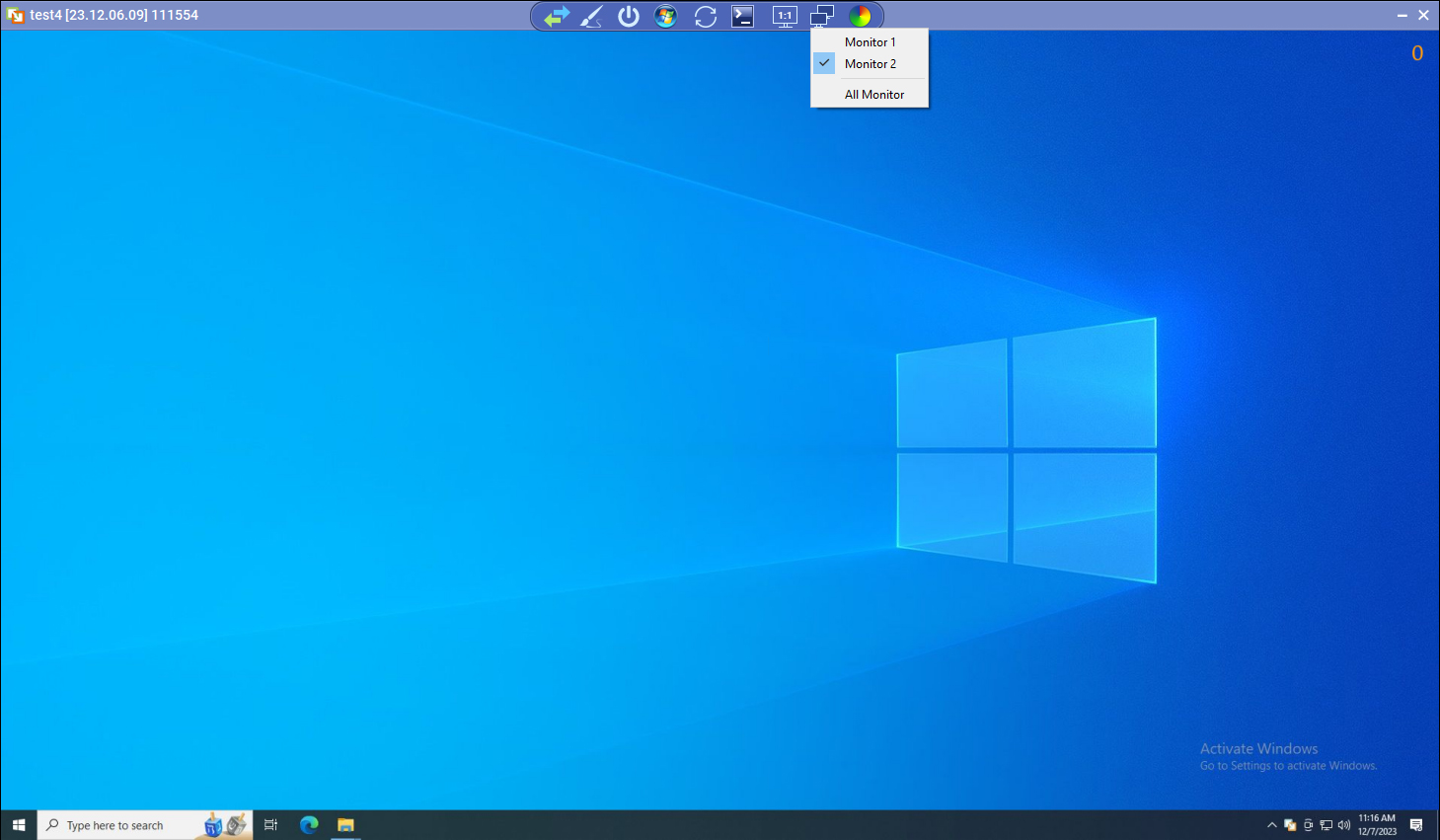Click the orange remote support tray icon
The image size is (1440, 840).
coord(1290,825)
